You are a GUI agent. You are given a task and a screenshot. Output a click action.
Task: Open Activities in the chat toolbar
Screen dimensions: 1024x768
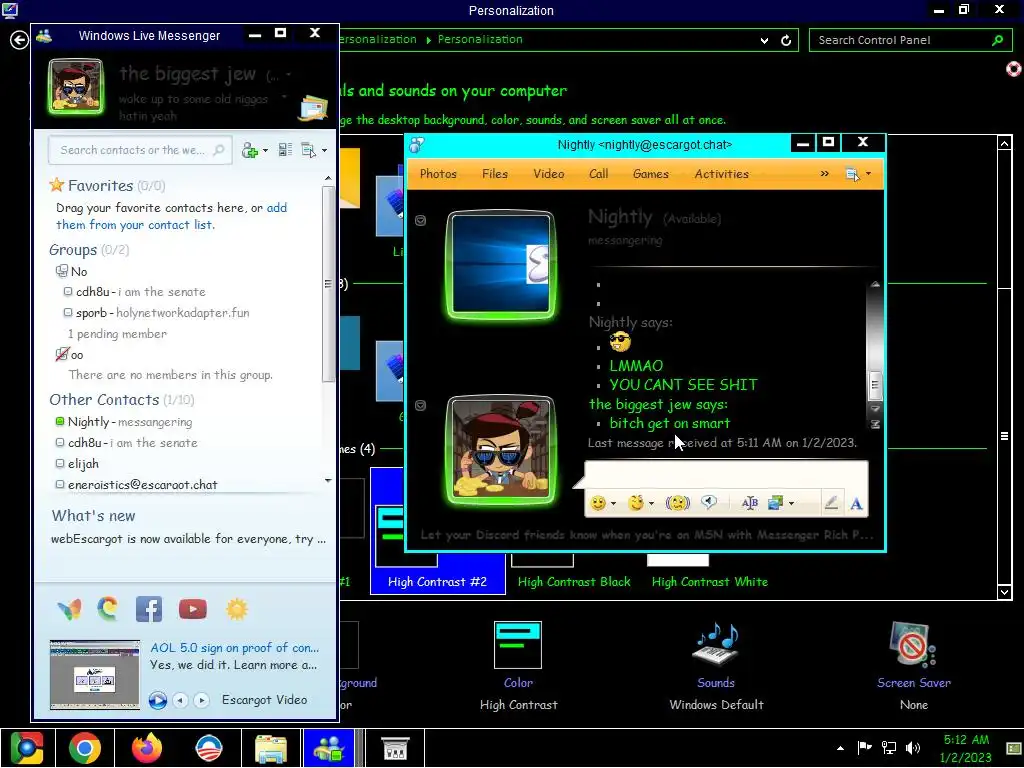pos(722,174)
